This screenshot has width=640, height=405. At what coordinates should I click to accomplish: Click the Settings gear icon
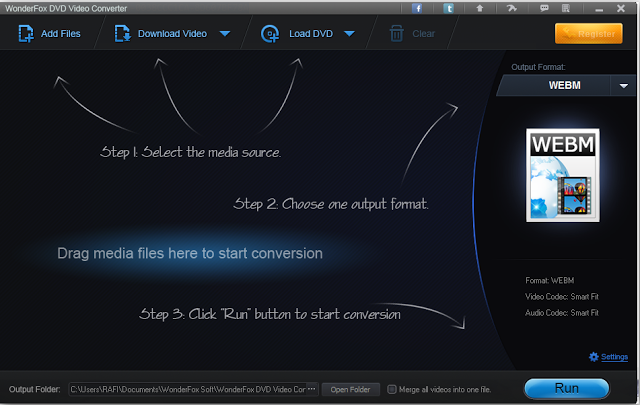coord(594,357)
